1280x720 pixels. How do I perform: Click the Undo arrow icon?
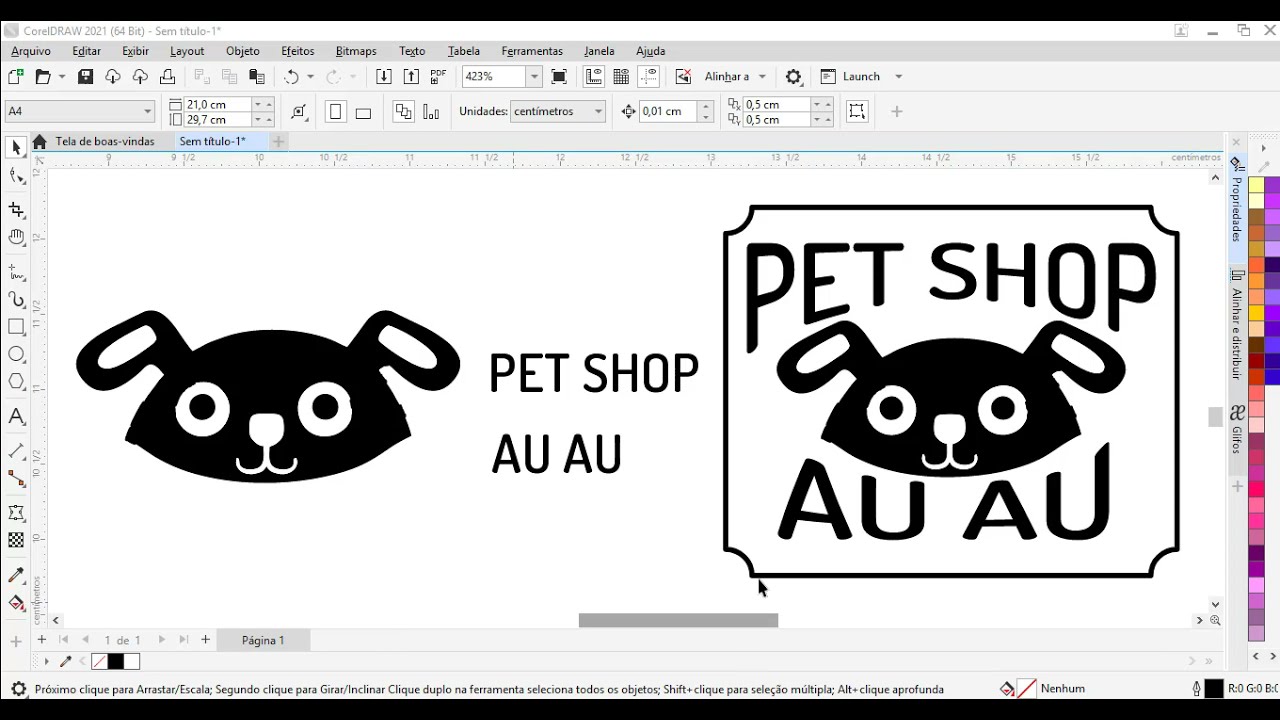click(291, 76)
